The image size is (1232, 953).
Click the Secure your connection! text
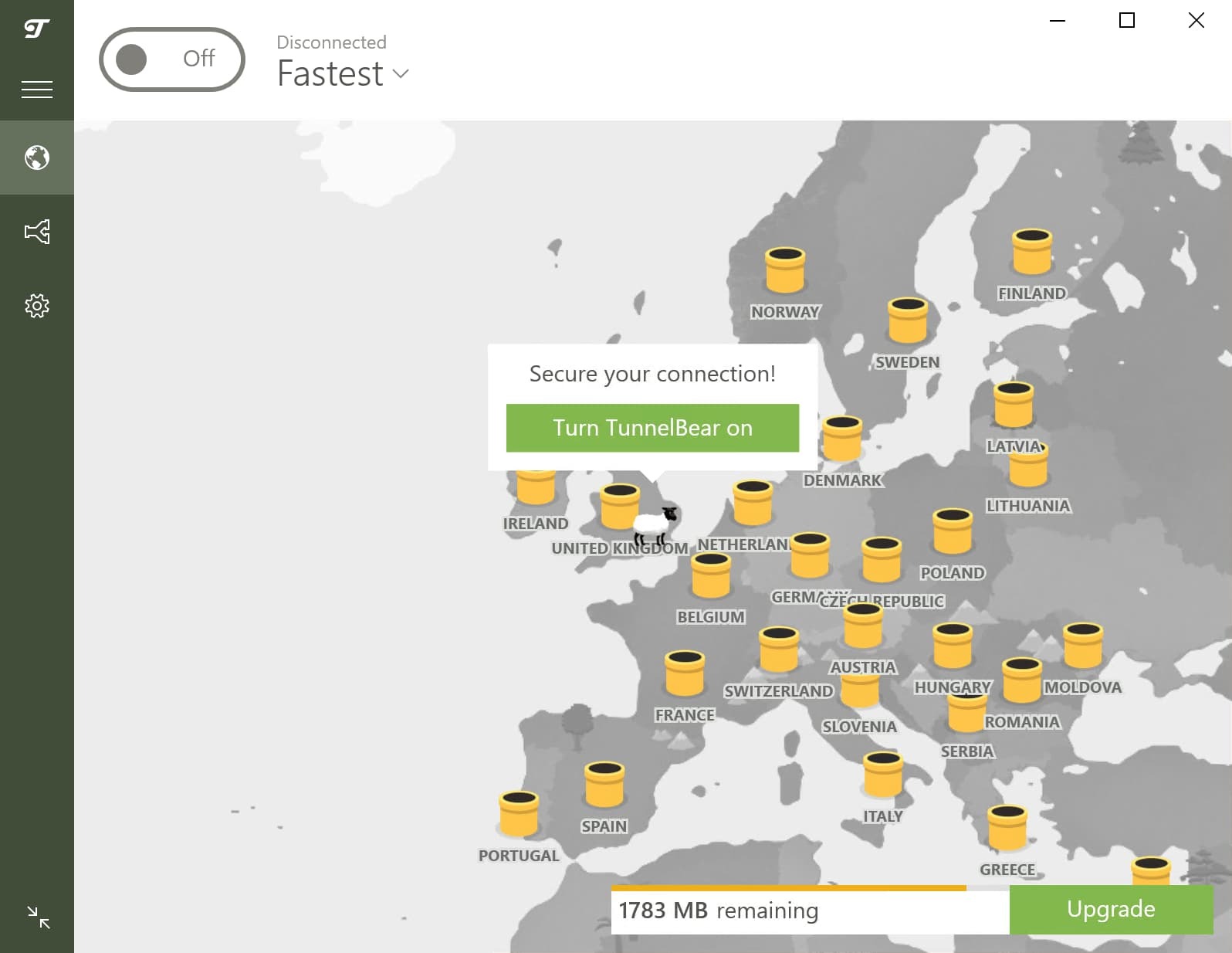[652, 374]
